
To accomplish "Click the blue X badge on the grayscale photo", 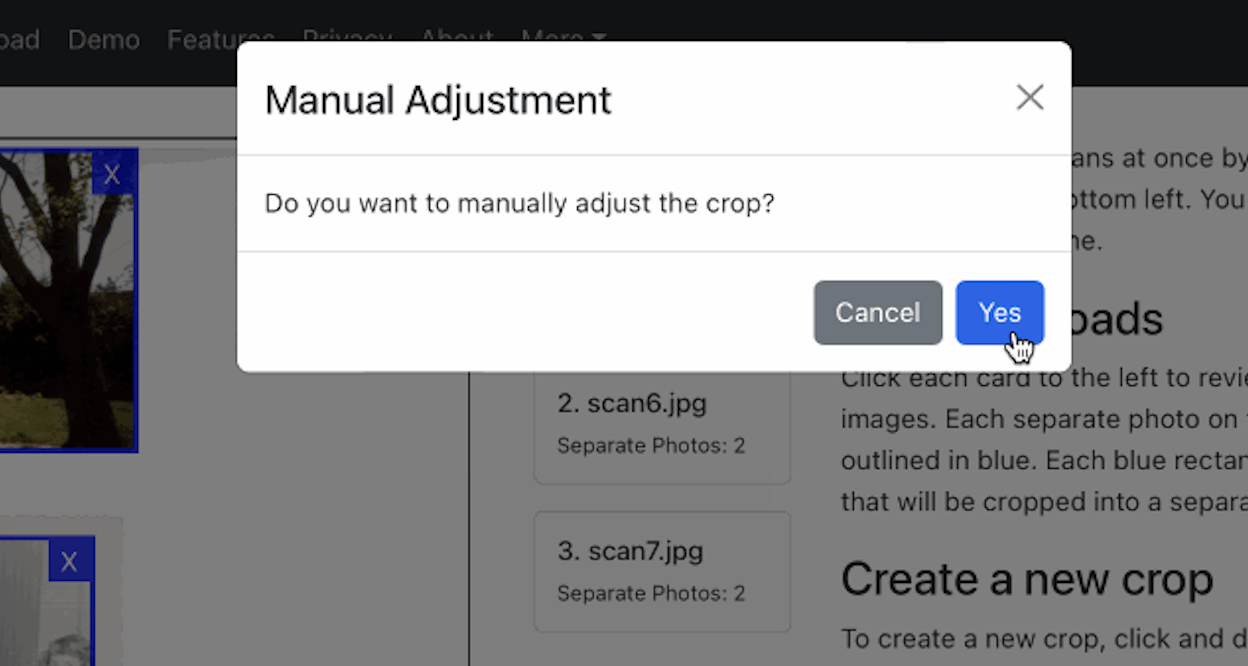I will (x=69, y=561).
